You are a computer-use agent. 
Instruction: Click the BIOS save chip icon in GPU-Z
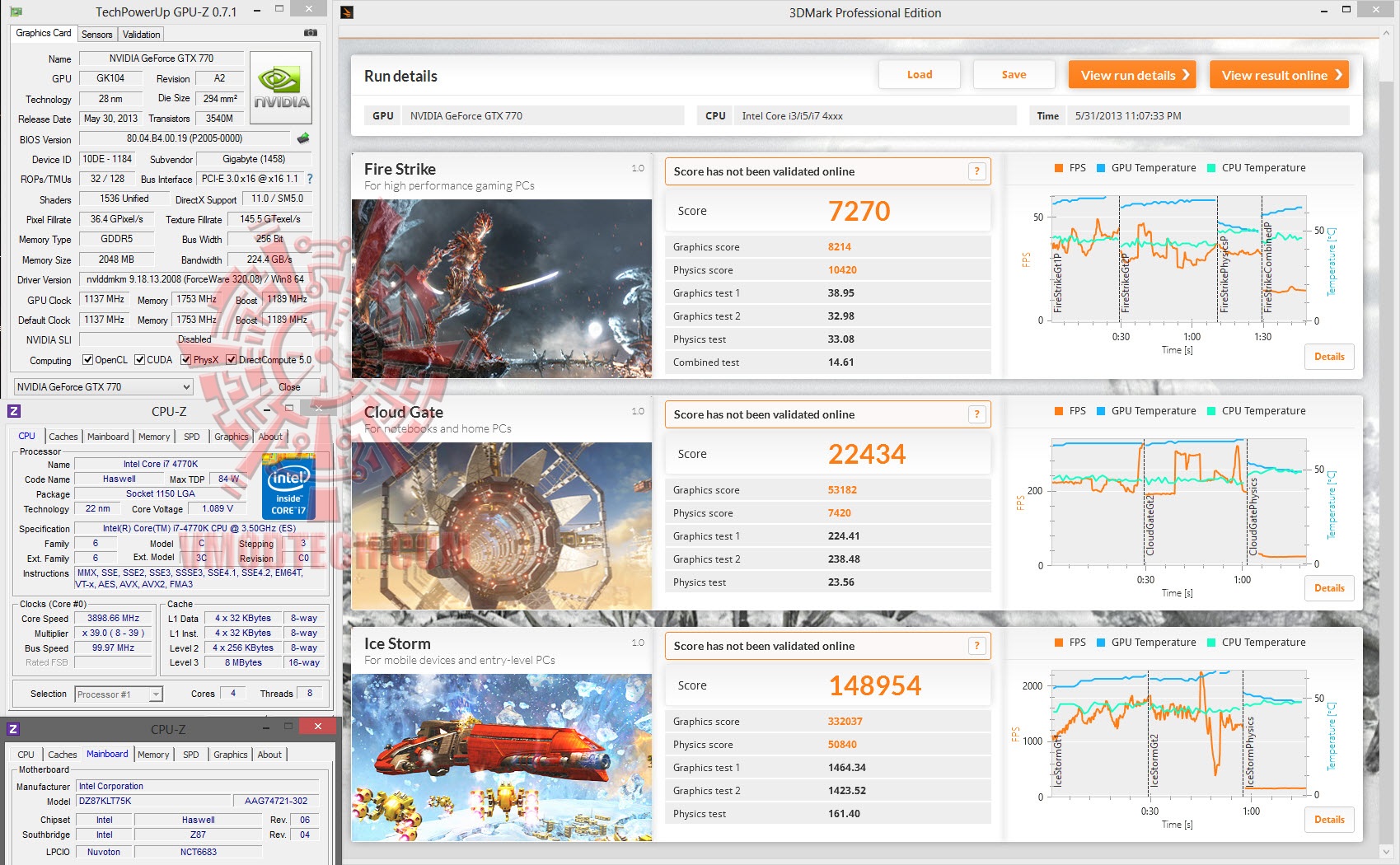(x=303, y=138)
